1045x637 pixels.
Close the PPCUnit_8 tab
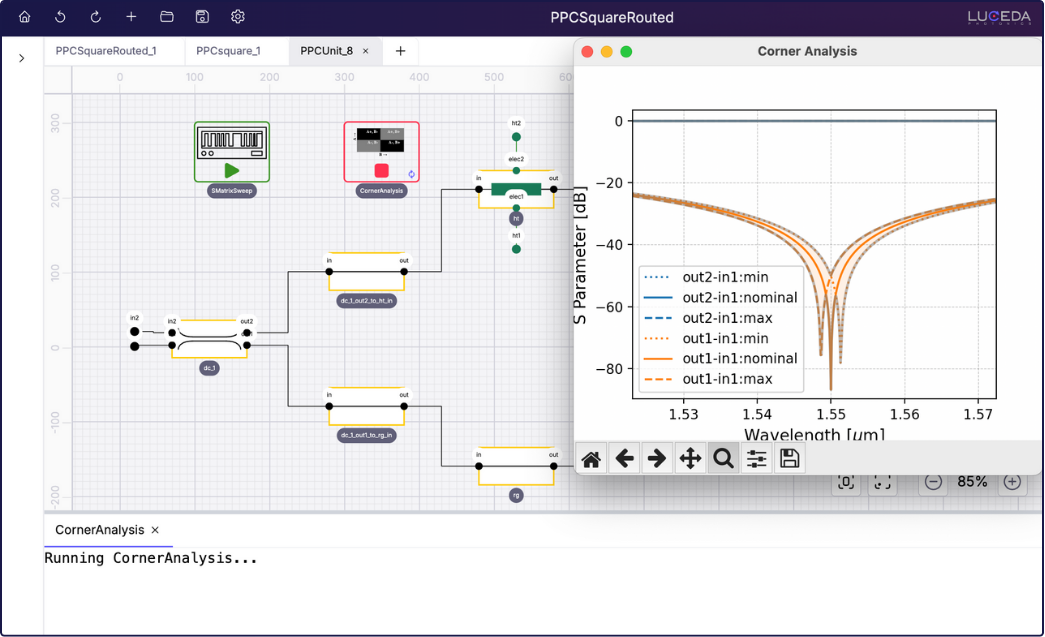[365, 51]
